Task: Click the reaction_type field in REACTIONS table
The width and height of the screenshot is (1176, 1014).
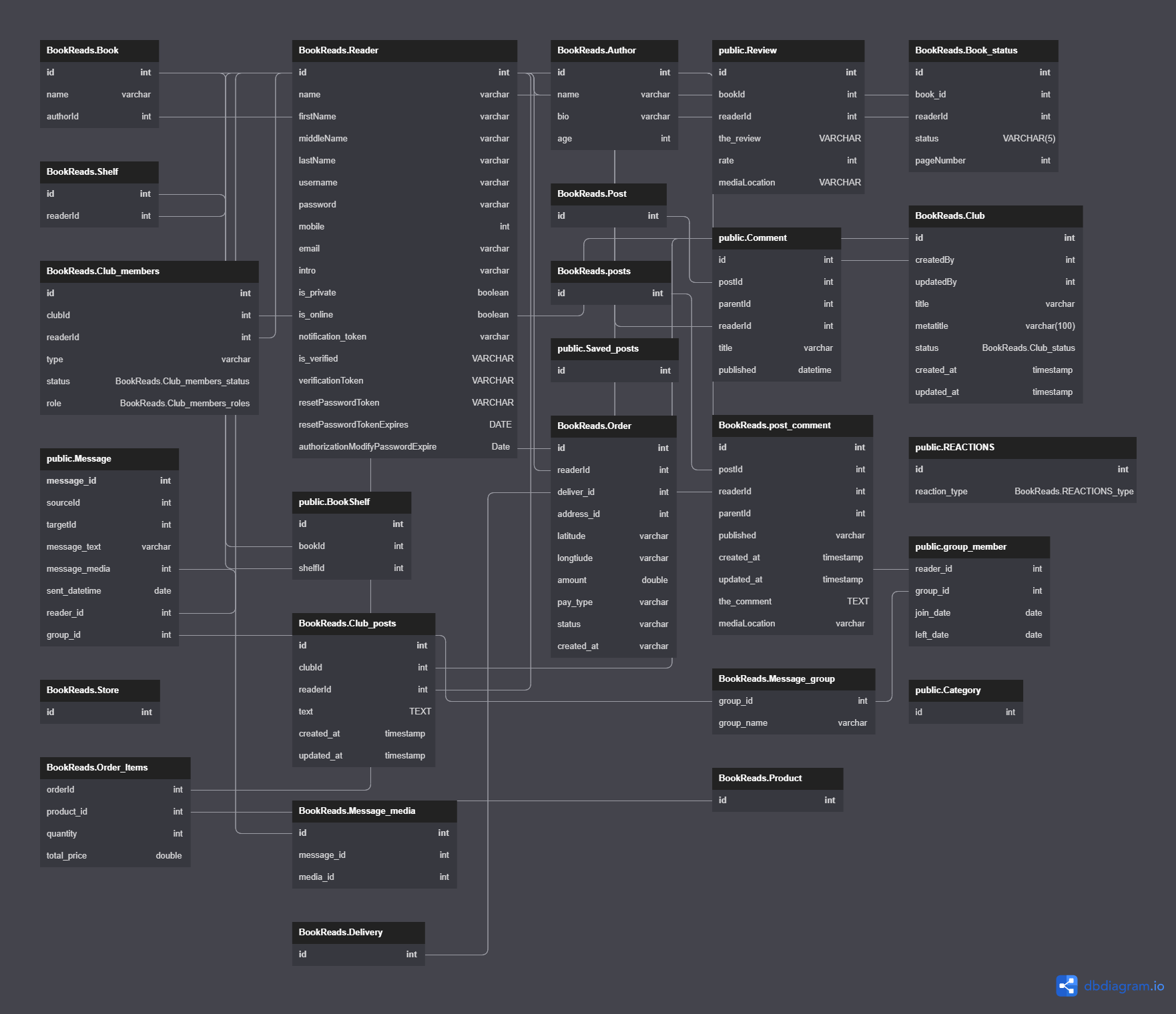Action: click(x=1022, y=492)
